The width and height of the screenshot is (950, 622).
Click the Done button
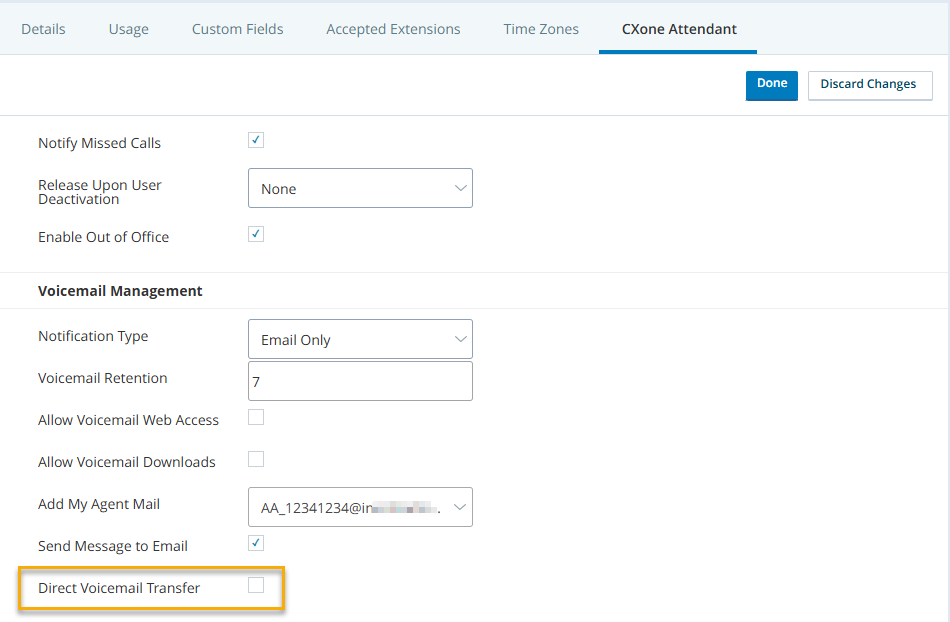[771, 84]
